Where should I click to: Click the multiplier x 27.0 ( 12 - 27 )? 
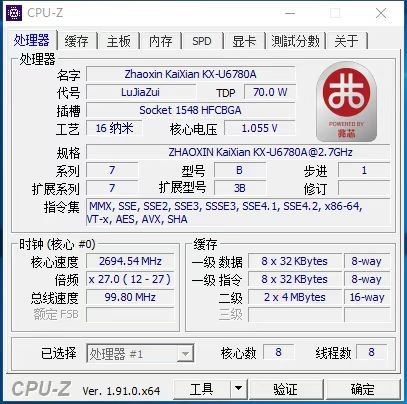pos(130,279)
